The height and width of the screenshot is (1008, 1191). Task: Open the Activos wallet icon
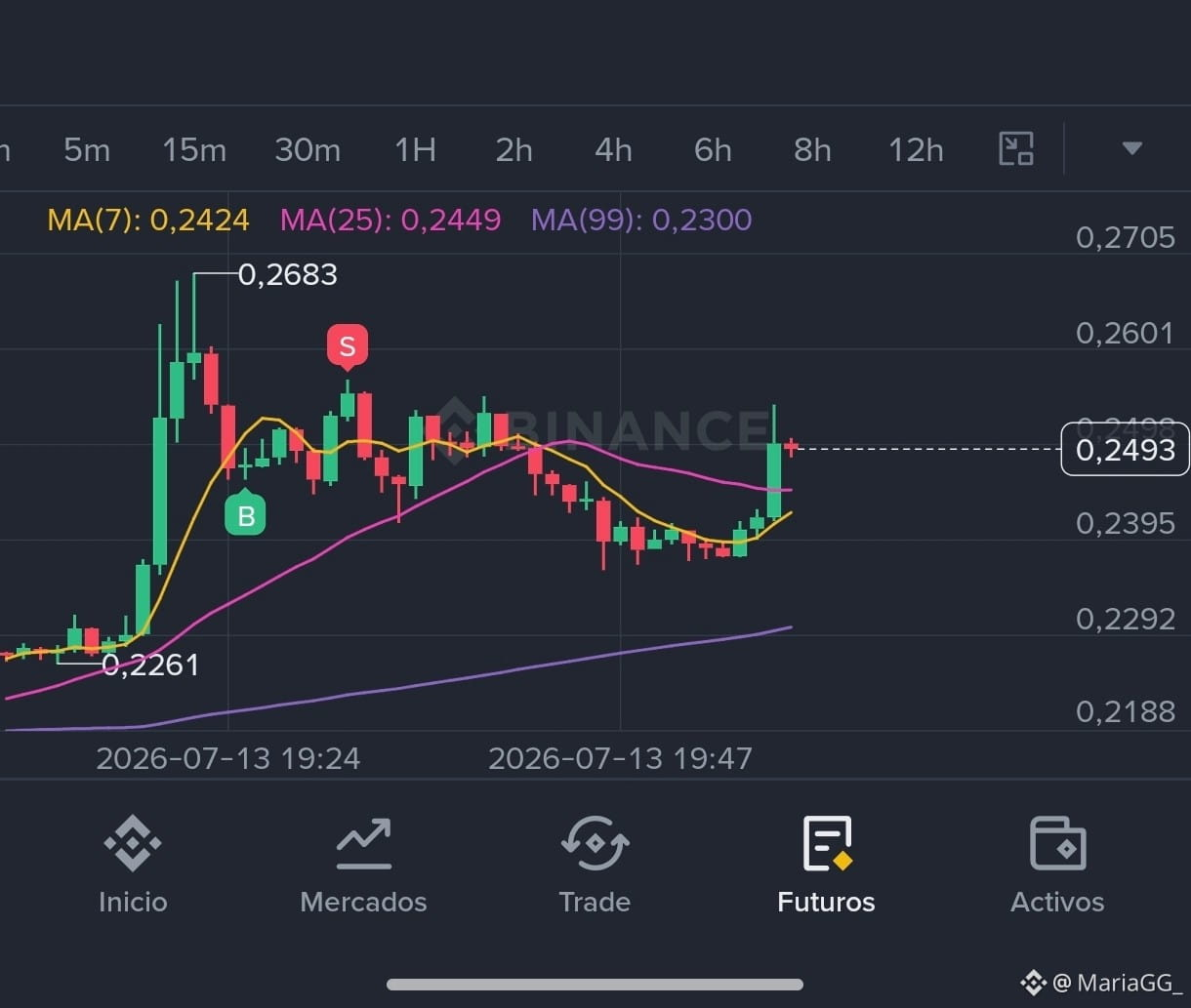[x=1058, y=843]
